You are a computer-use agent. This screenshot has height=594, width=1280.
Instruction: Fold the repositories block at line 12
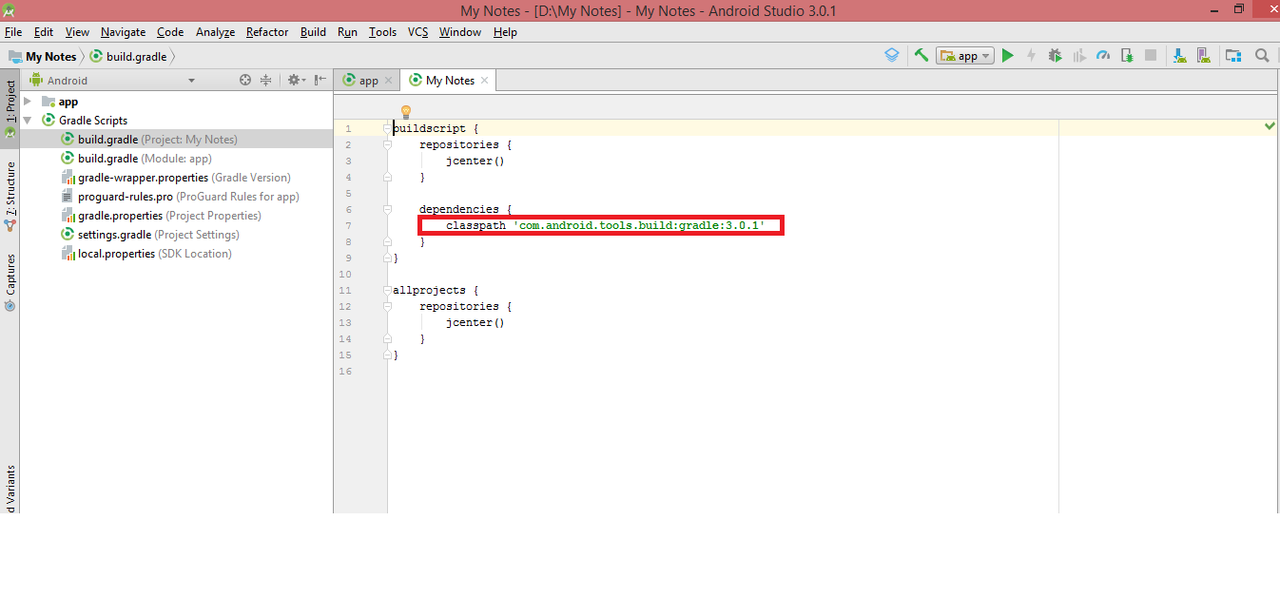(387, 306)
